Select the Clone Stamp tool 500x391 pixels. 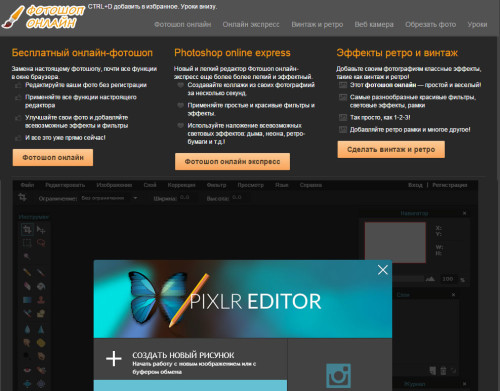pyautogui.click(x=41, y=300)
